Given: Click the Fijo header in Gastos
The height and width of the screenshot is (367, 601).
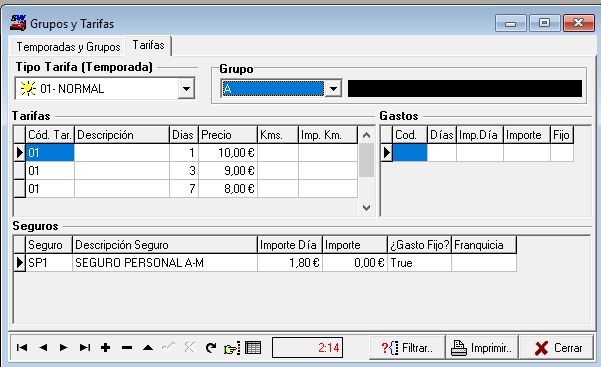Looking at the screenshot, I should (562, 135).
